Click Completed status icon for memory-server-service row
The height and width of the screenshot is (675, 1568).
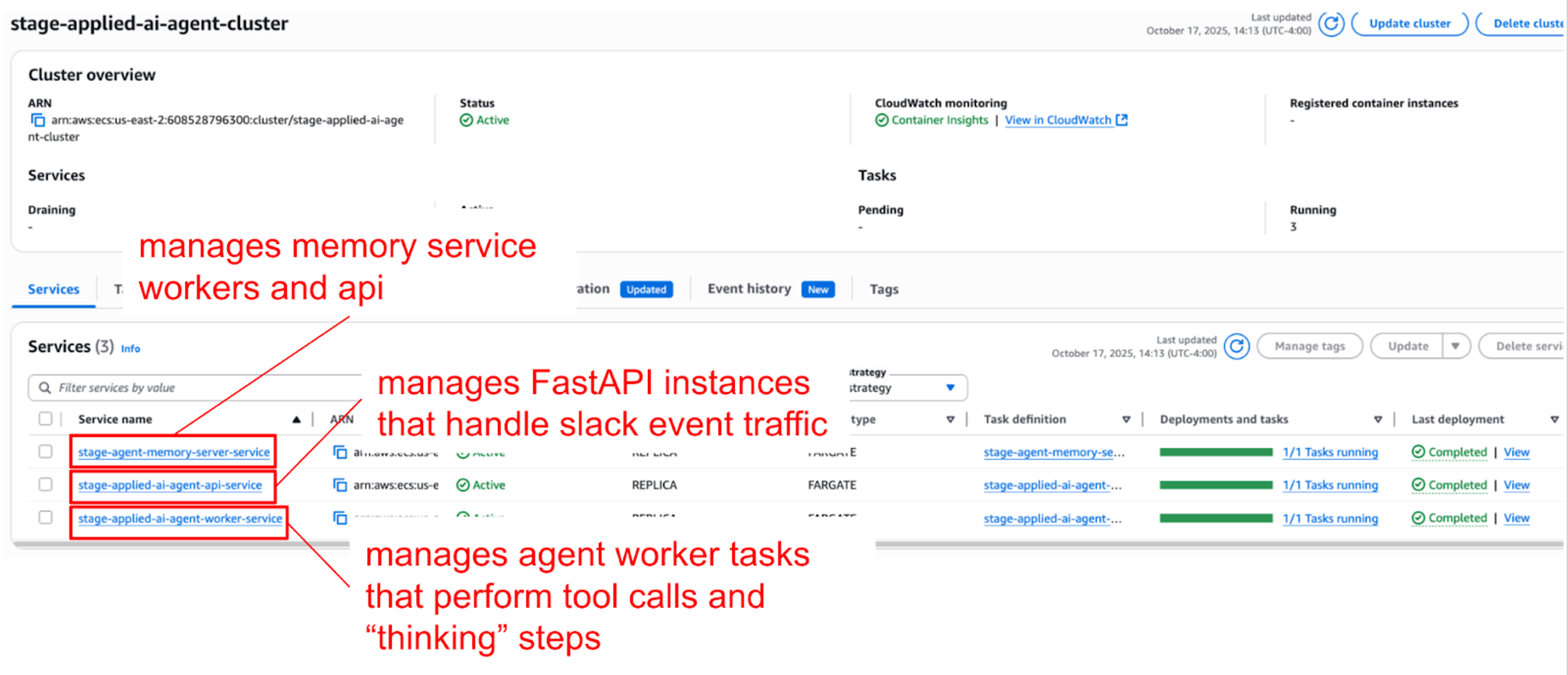click(1418, 452)
